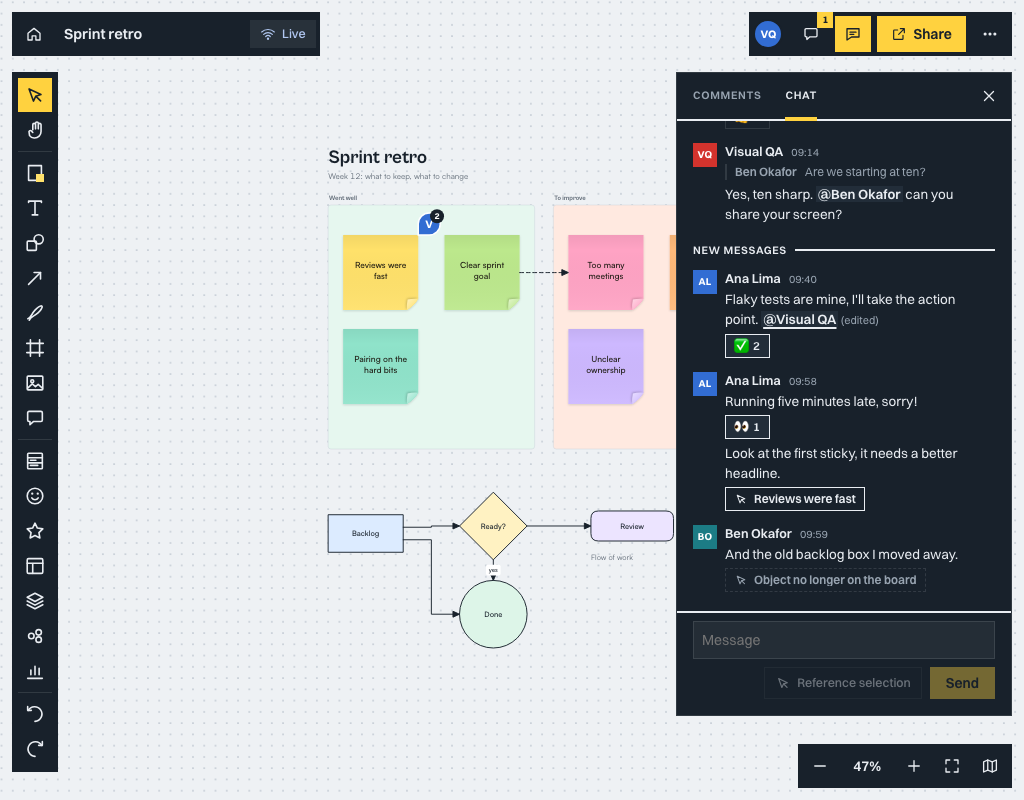Select the arrow connector tool
Screen dimensions: 1024x800
tap(35, 278)
